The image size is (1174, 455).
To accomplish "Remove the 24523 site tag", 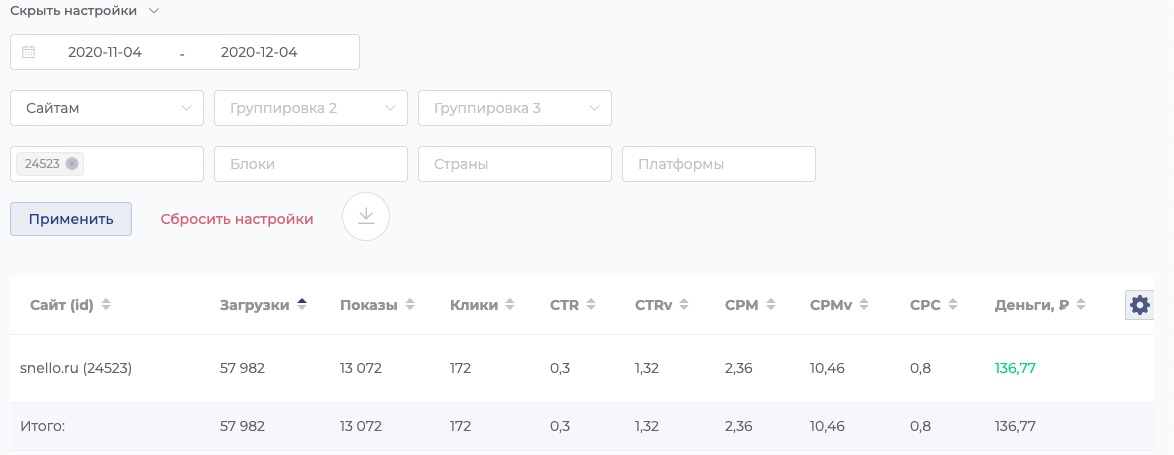I will tap(72, 164).
